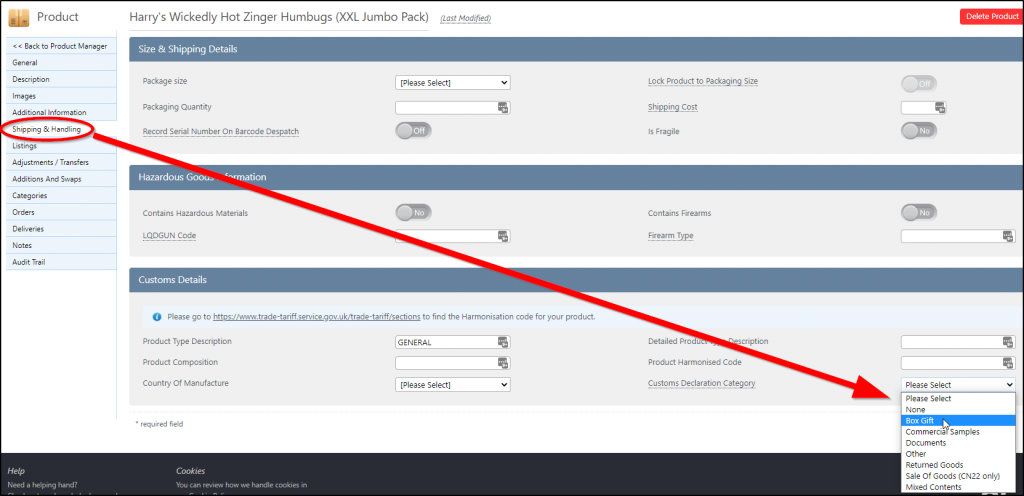1024x496 pixels.
Task: Click in the Shipping Cost field
Action: click(x=924, y=108)
